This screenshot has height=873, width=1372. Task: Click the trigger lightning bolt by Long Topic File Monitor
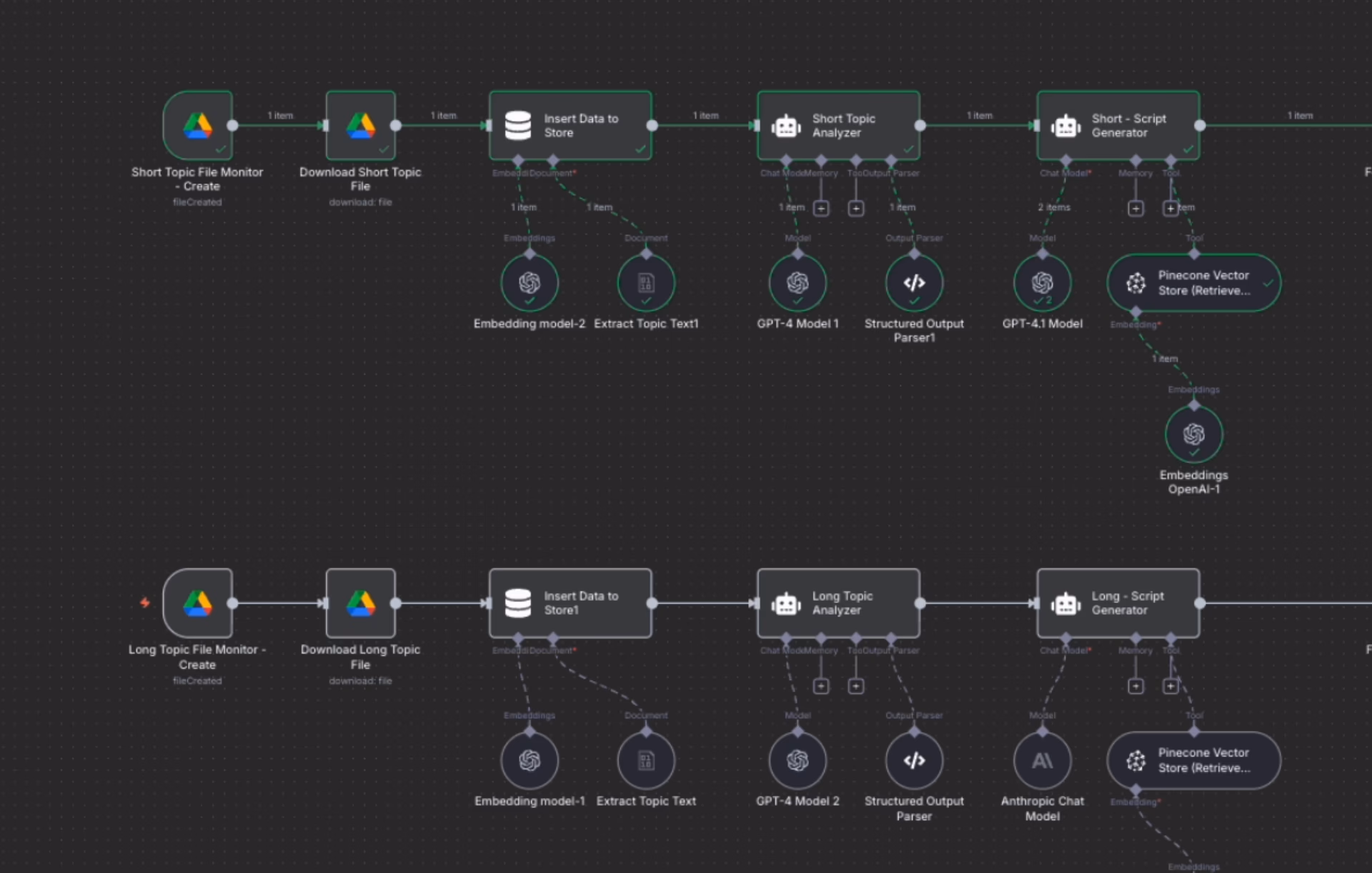[145, 603]
